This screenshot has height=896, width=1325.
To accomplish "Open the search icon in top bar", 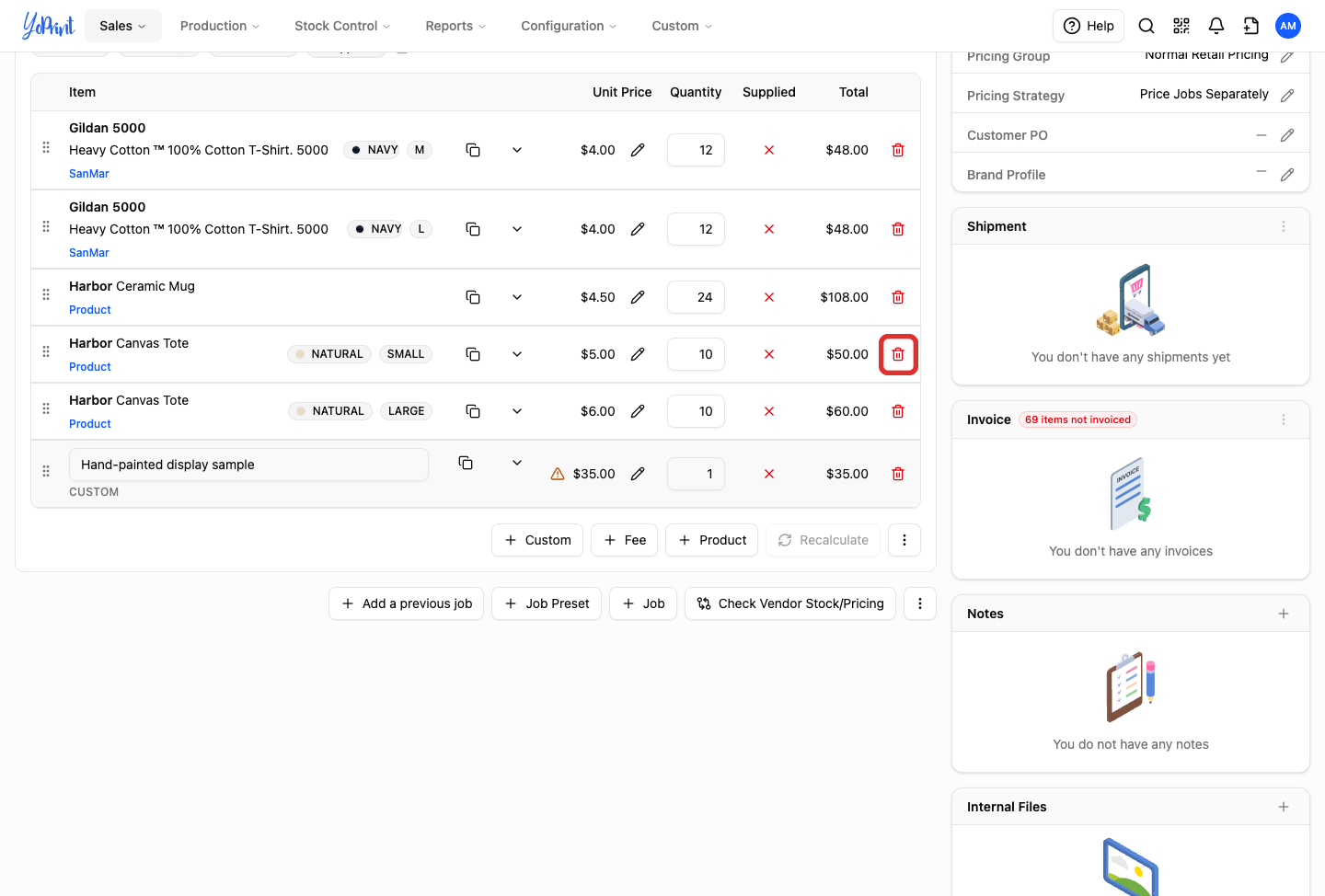I will pos(1146,26).
